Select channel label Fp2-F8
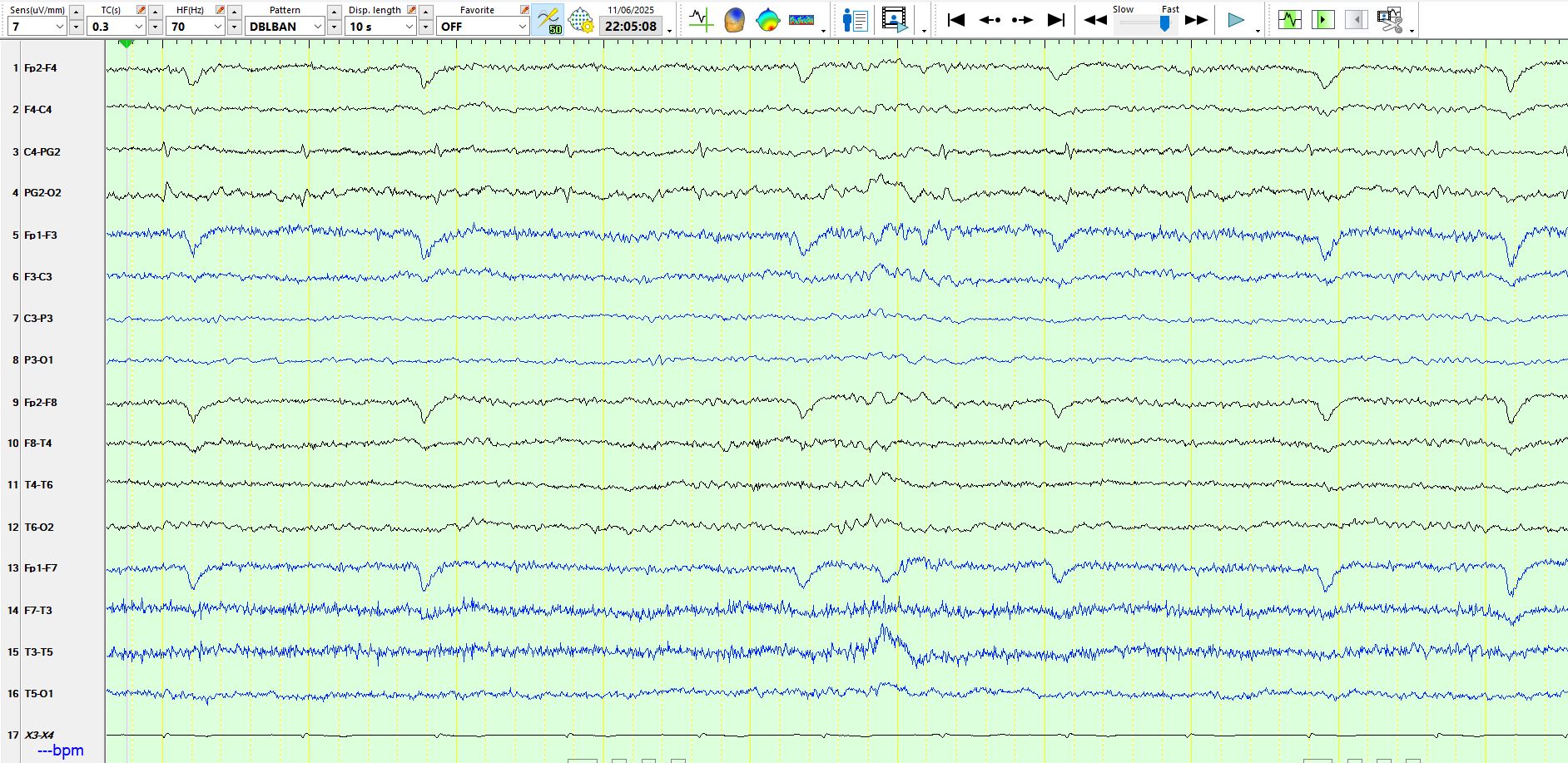Screen dimensions: 1568x763 [41, 403]
